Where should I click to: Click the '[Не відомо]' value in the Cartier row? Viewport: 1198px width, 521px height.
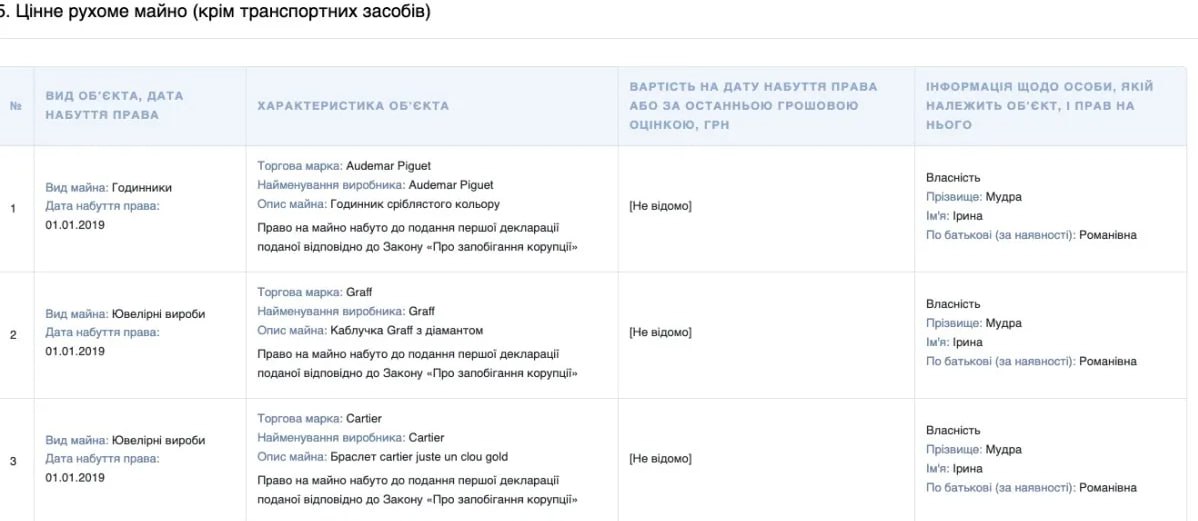coord(660,458)
